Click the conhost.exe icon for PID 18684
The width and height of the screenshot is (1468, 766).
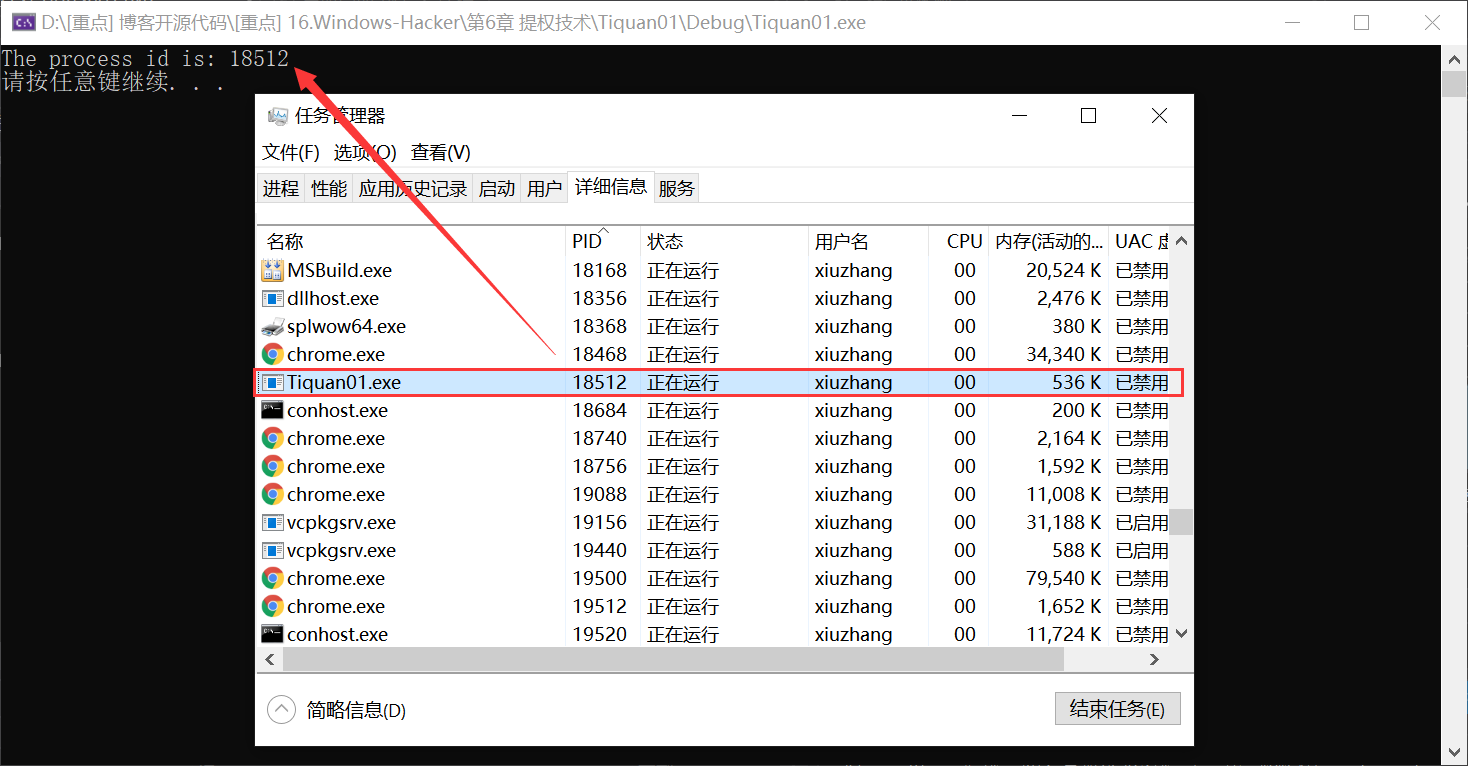pos(272,410)
